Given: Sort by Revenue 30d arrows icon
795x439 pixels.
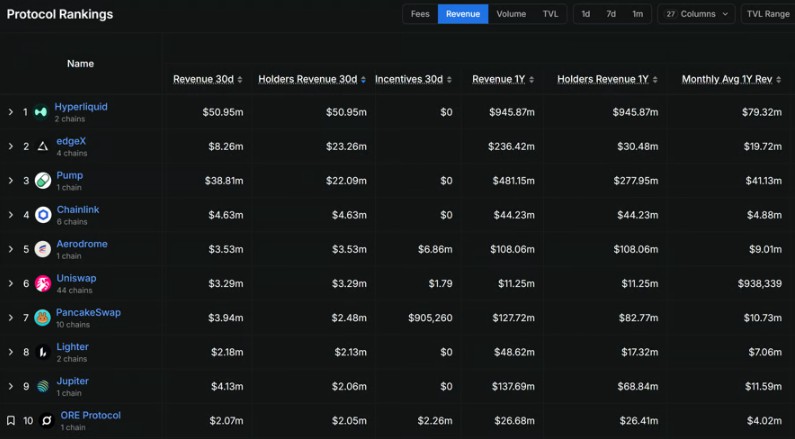Looking at the screenshot, I should tap(240, 80).
